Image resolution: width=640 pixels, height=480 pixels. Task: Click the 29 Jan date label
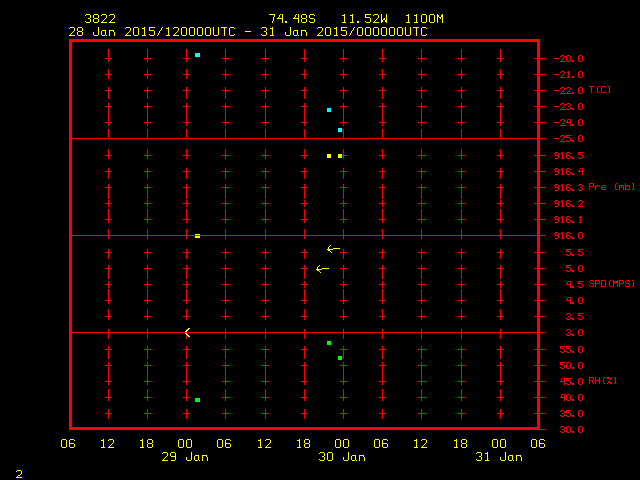tap(185, 457)
